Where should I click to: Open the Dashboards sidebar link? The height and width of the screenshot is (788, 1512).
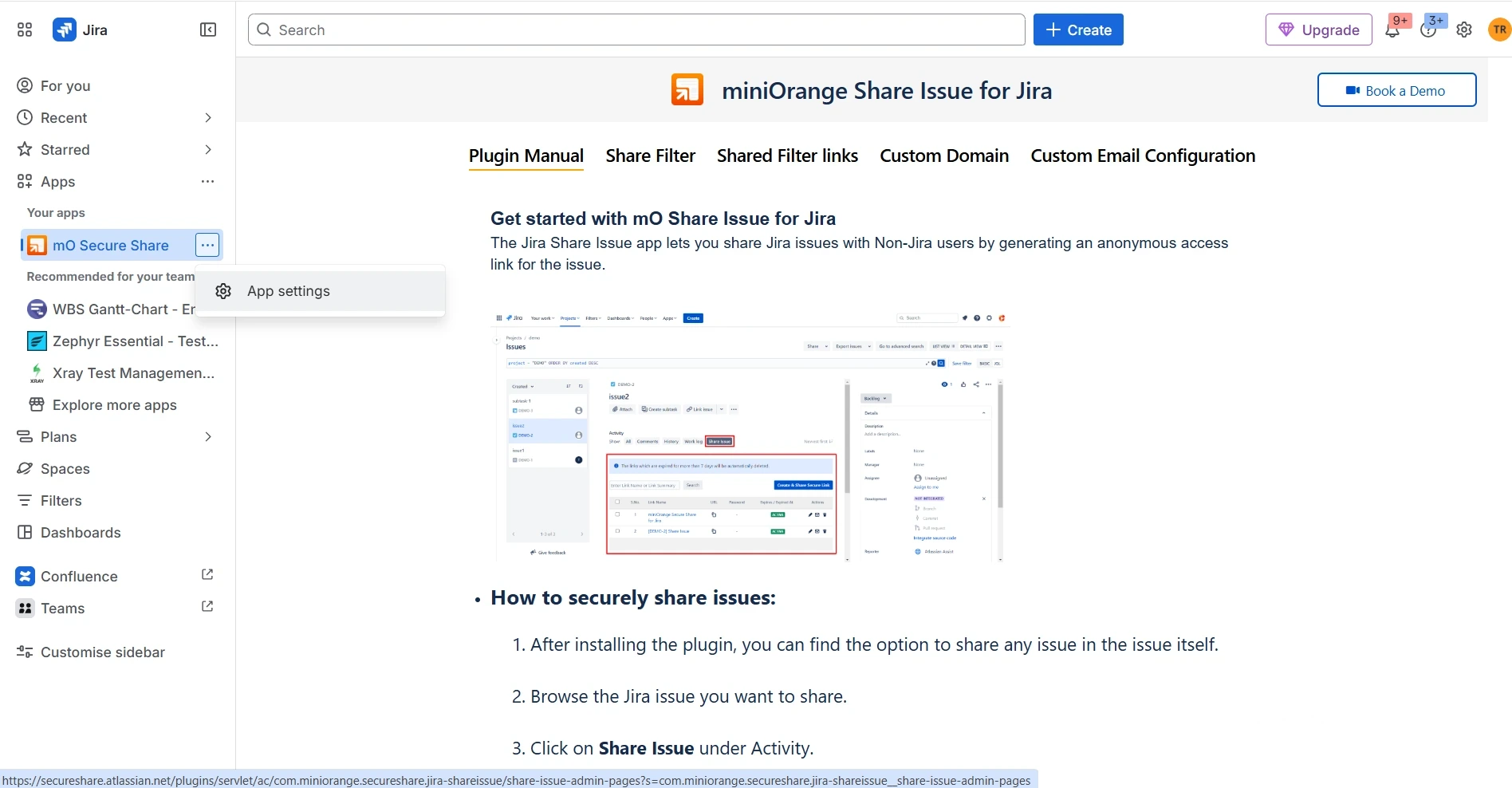pyautogui.click(x=81, y=532)
